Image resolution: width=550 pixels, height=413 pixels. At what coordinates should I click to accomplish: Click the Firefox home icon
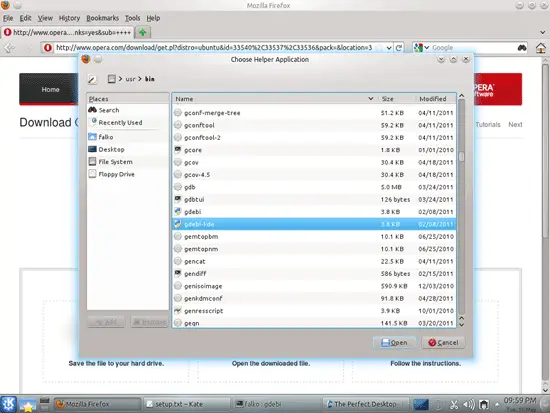(x=541, y=48)
